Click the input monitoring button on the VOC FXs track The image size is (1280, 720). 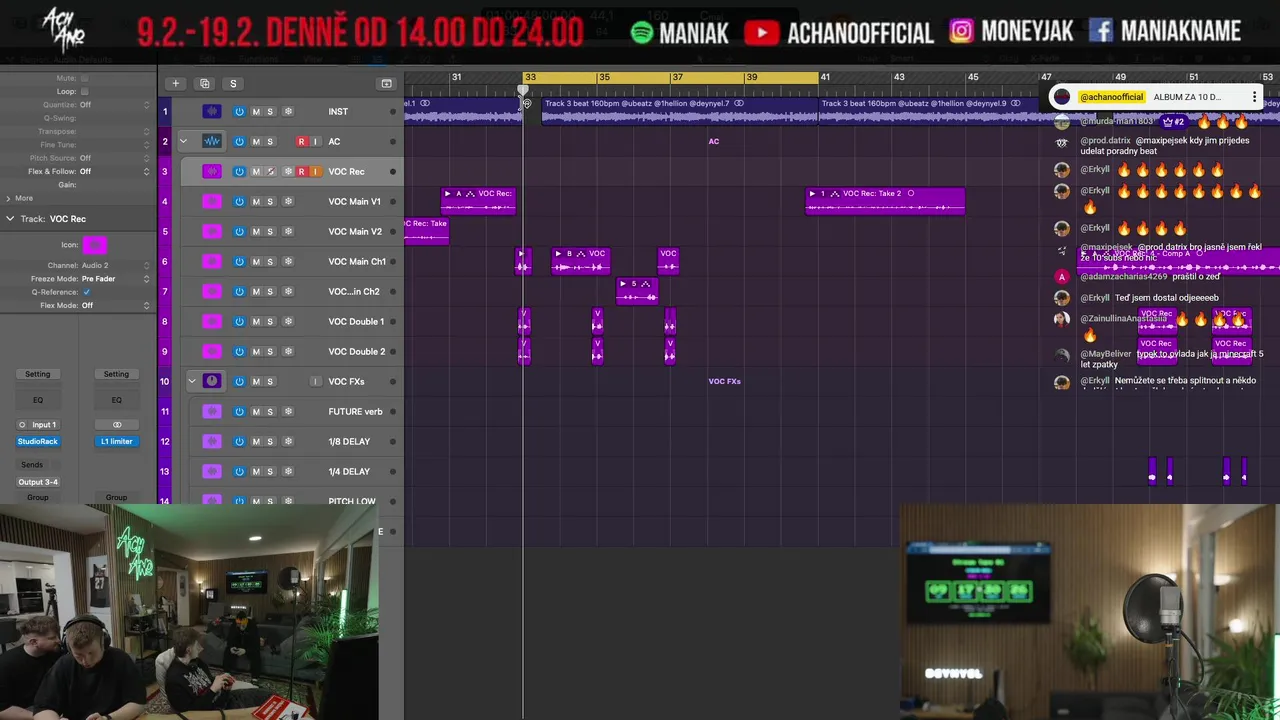315,381
